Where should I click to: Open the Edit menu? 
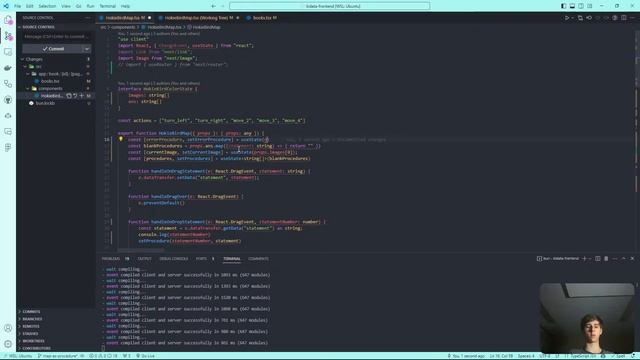coord(29,6)
